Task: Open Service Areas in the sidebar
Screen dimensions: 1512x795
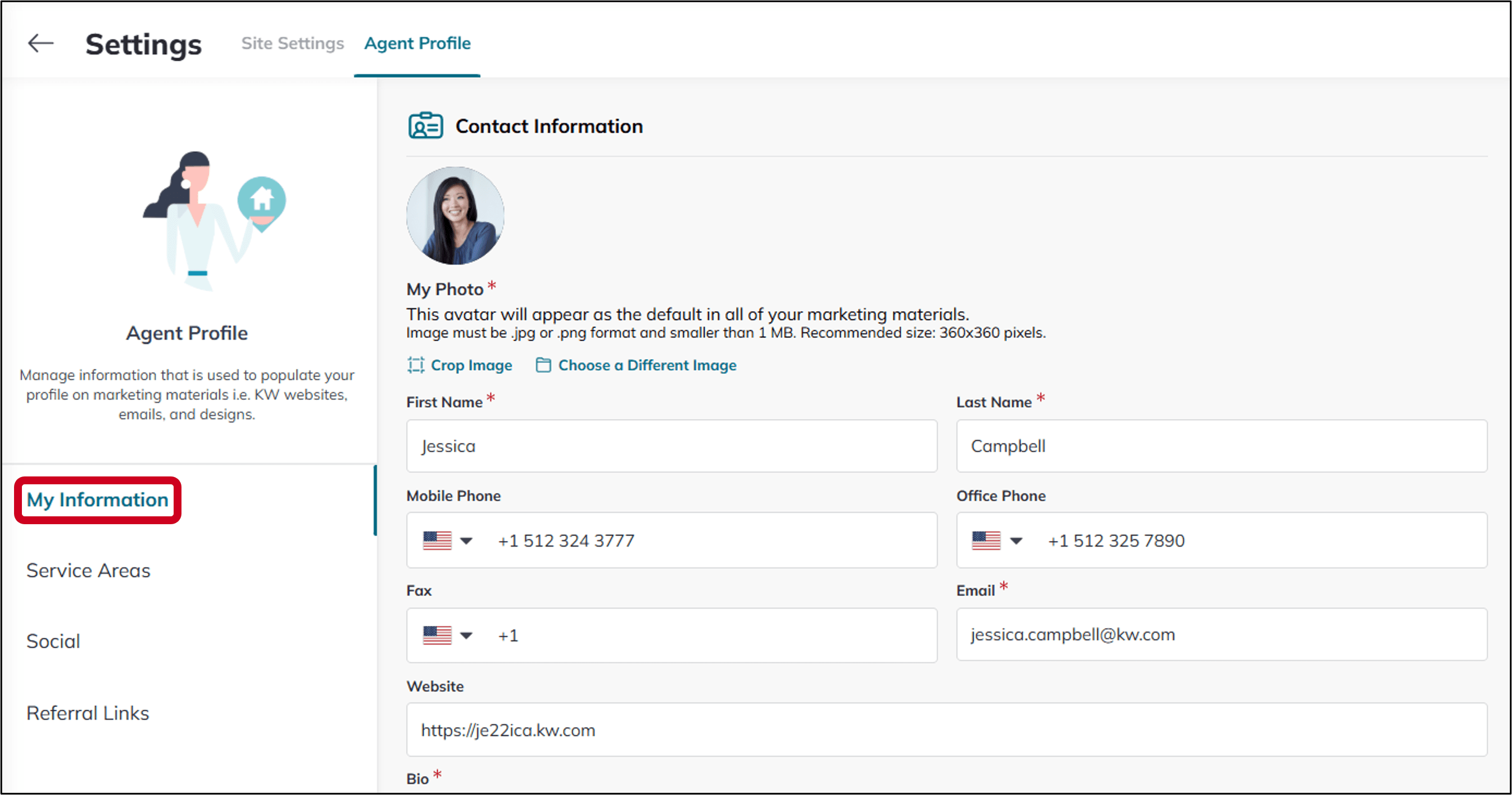Action: [x=88, y=571]
